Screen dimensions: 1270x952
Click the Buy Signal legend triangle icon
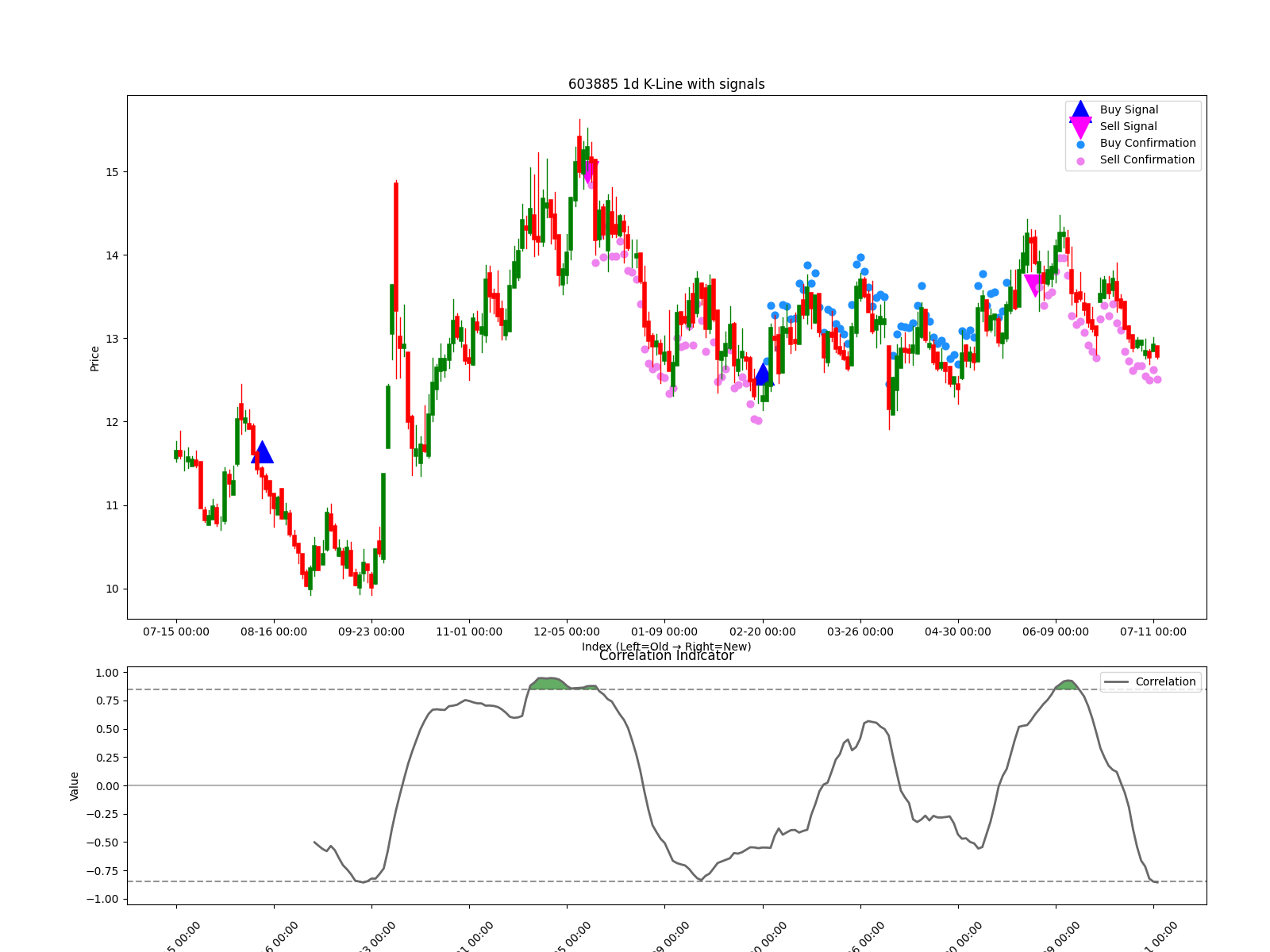coord(1080,110)
